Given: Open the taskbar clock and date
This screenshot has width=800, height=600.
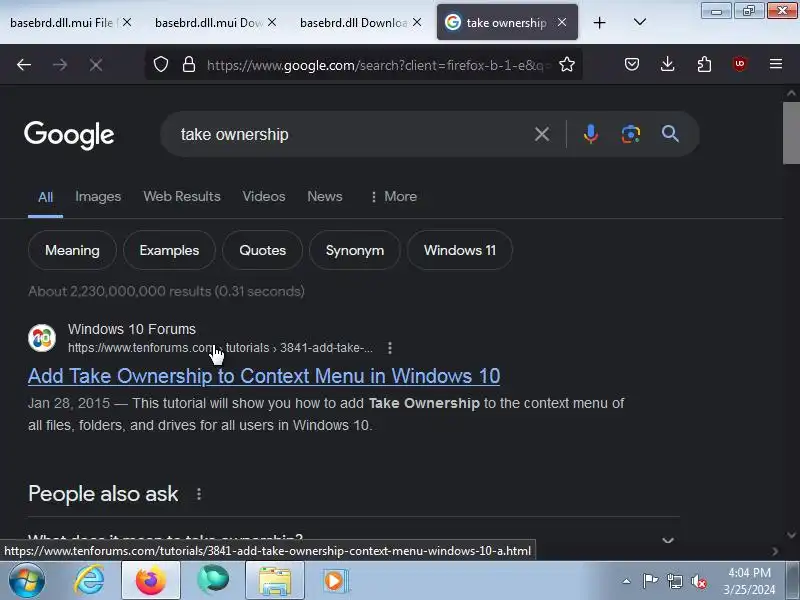Looking at the screenshot, I should tap(749, 581).
